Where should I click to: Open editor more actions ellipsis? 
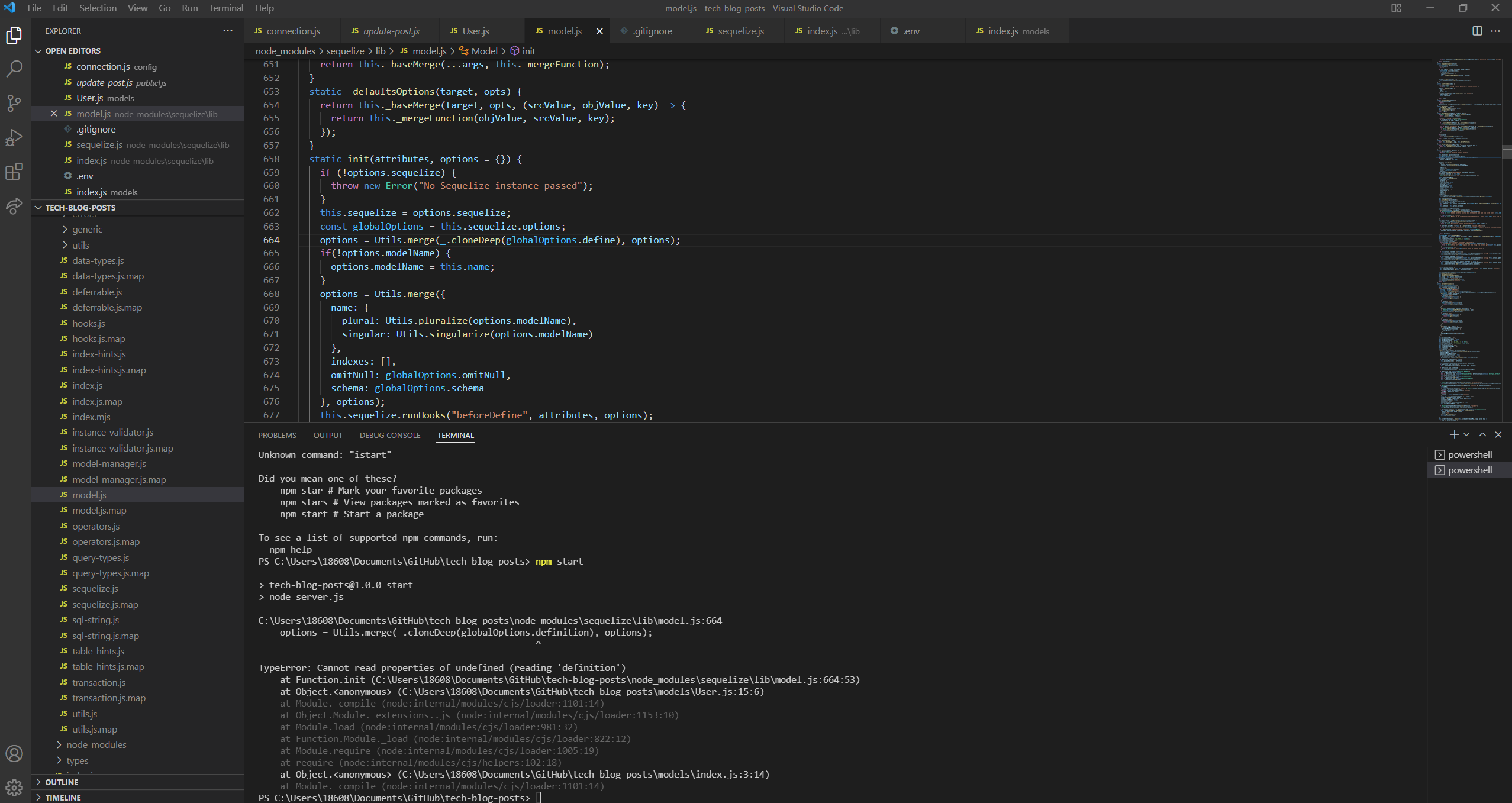1495,31
